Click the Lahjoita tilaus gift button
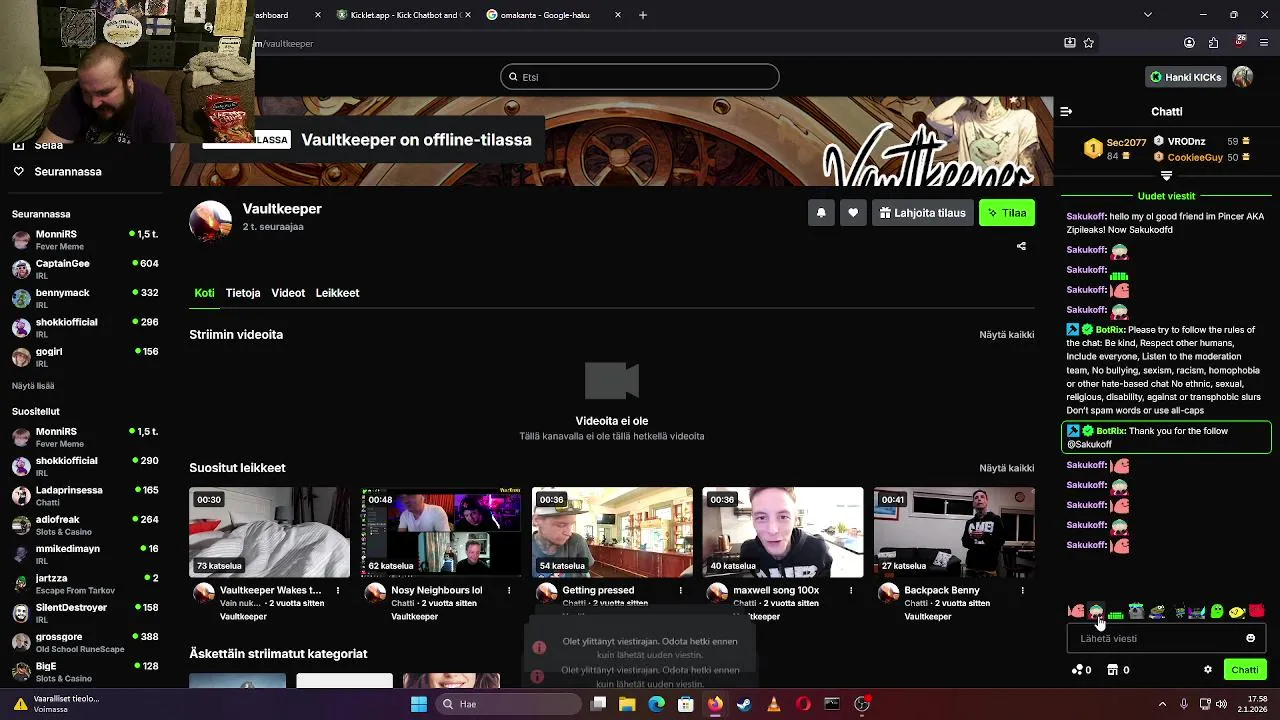The width and height of the screenshot is (1280, 720). [923, 213]
